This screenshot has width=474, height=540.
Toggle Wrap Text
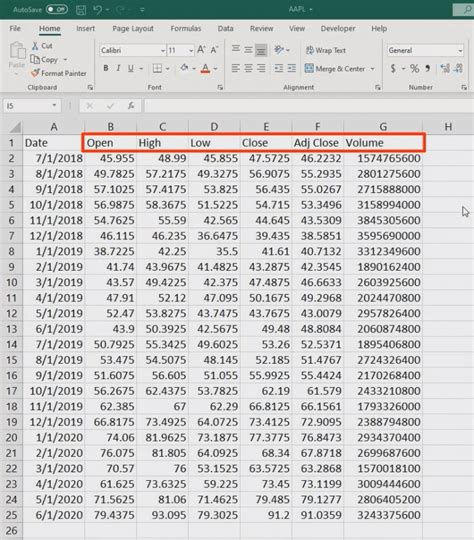point(326,51)
